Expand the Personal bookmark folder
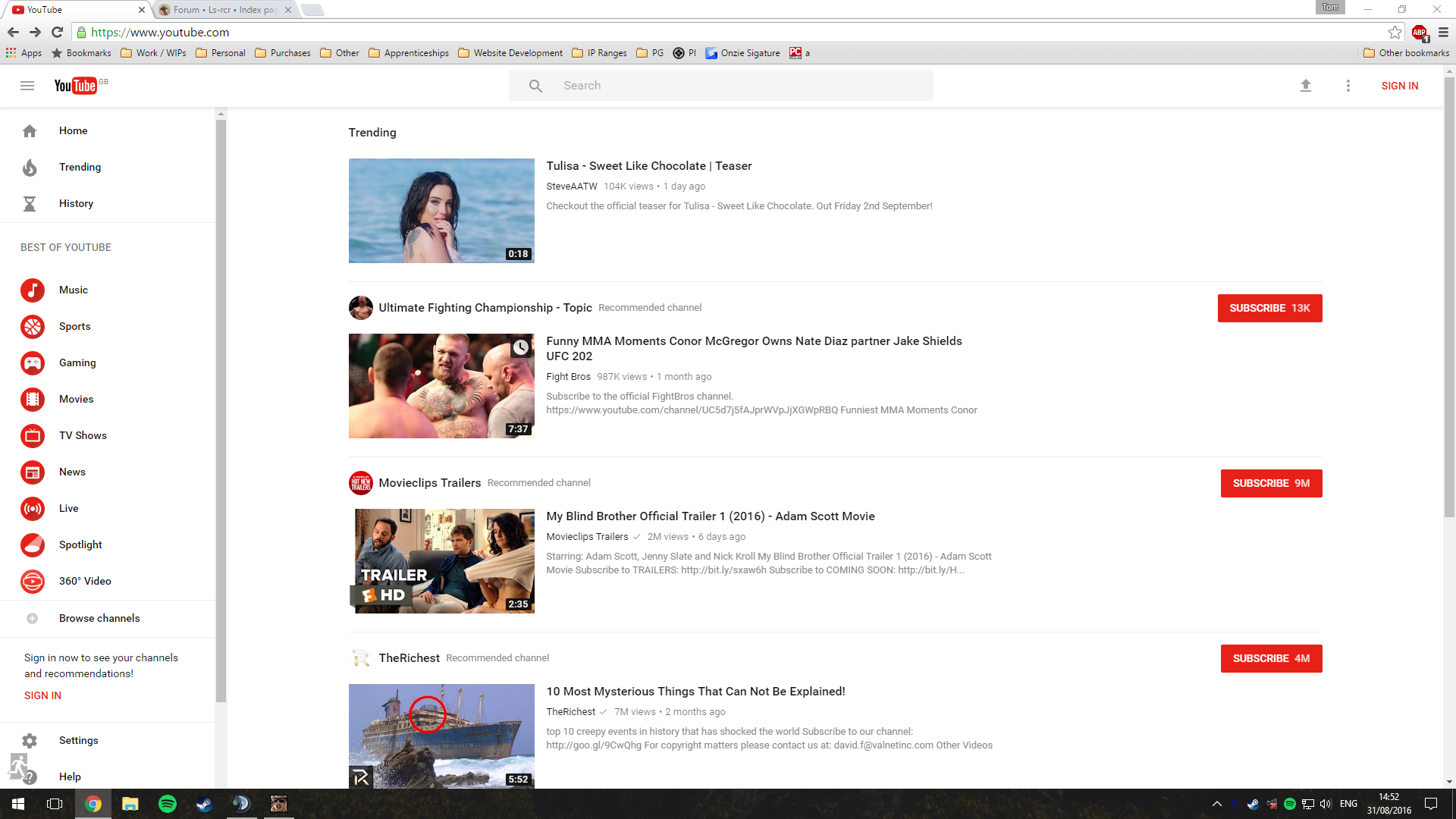This screenshot has width=1456, height=819. pos(221,53)
